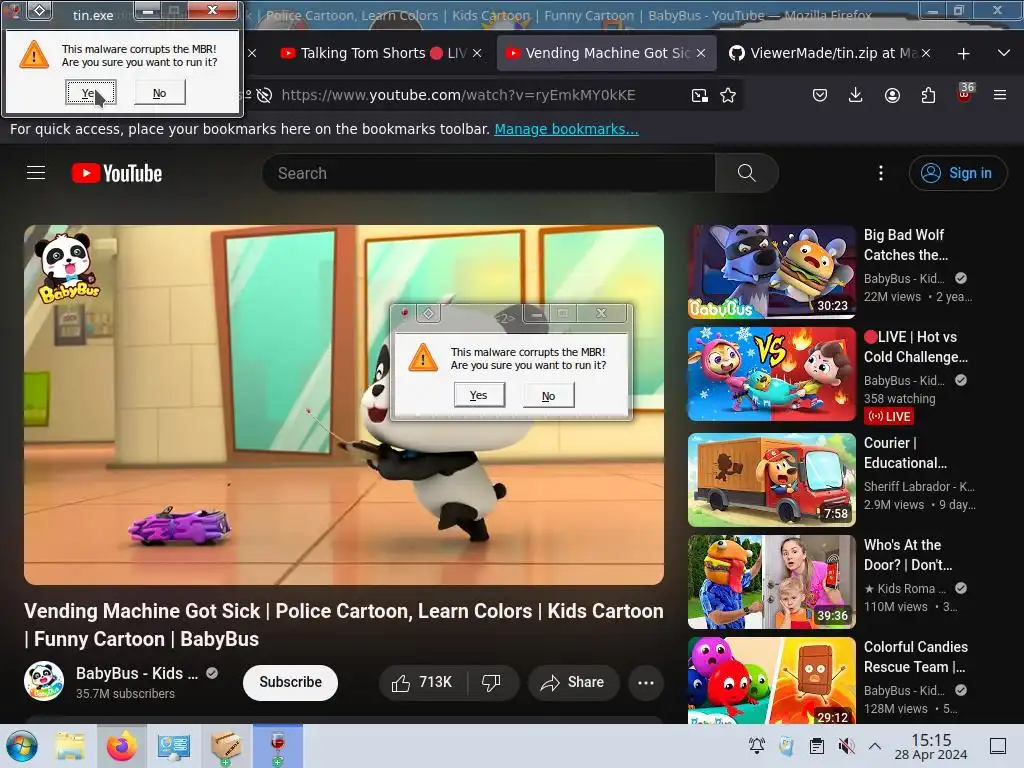This screenshot has height=768, width=1024.
Task: Click the Firefox taskbar icon
Action: [121, 746]
